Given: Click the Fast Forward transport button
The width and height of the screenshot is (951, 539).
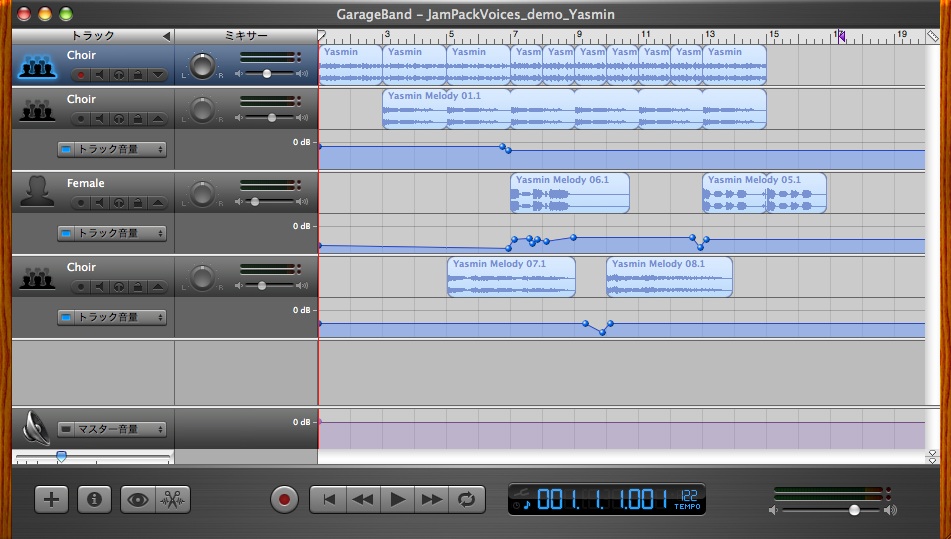Looking at the screenshot, I should point(432,500).
